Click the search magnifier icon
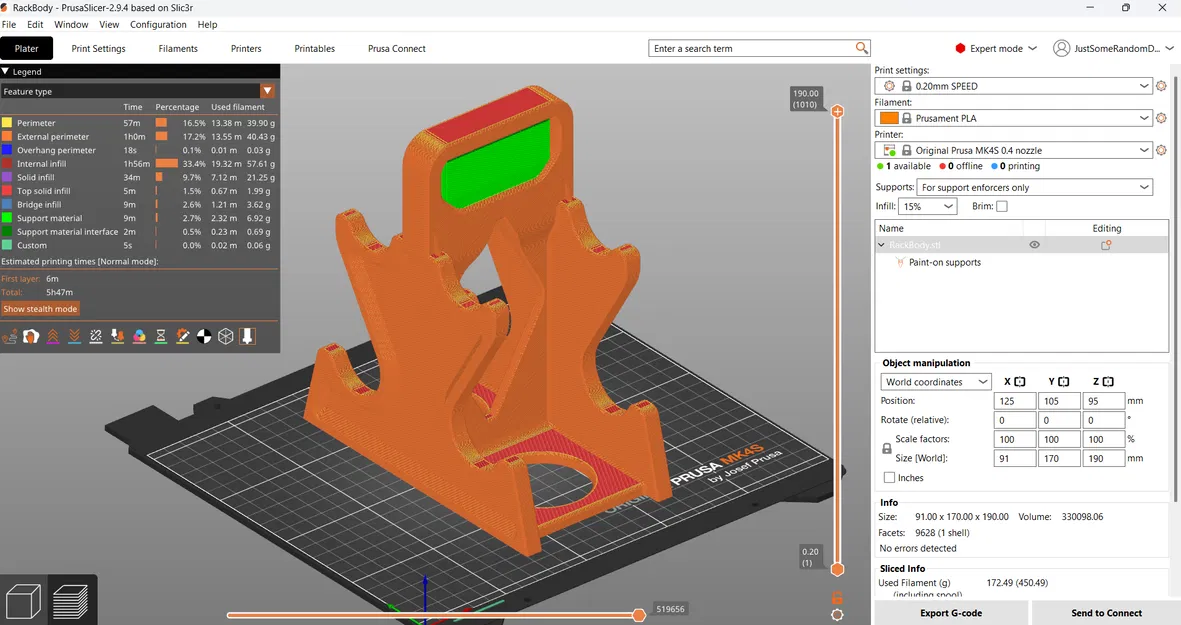Image resolution: width=1181 pixels, height=625 pixels. coord(862,48)
